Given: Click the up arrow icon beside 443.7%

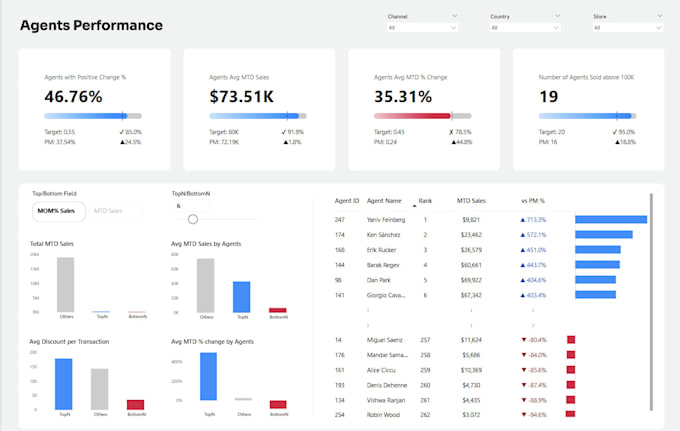Looking at the screenshot, I should click(x=523, y=265).
